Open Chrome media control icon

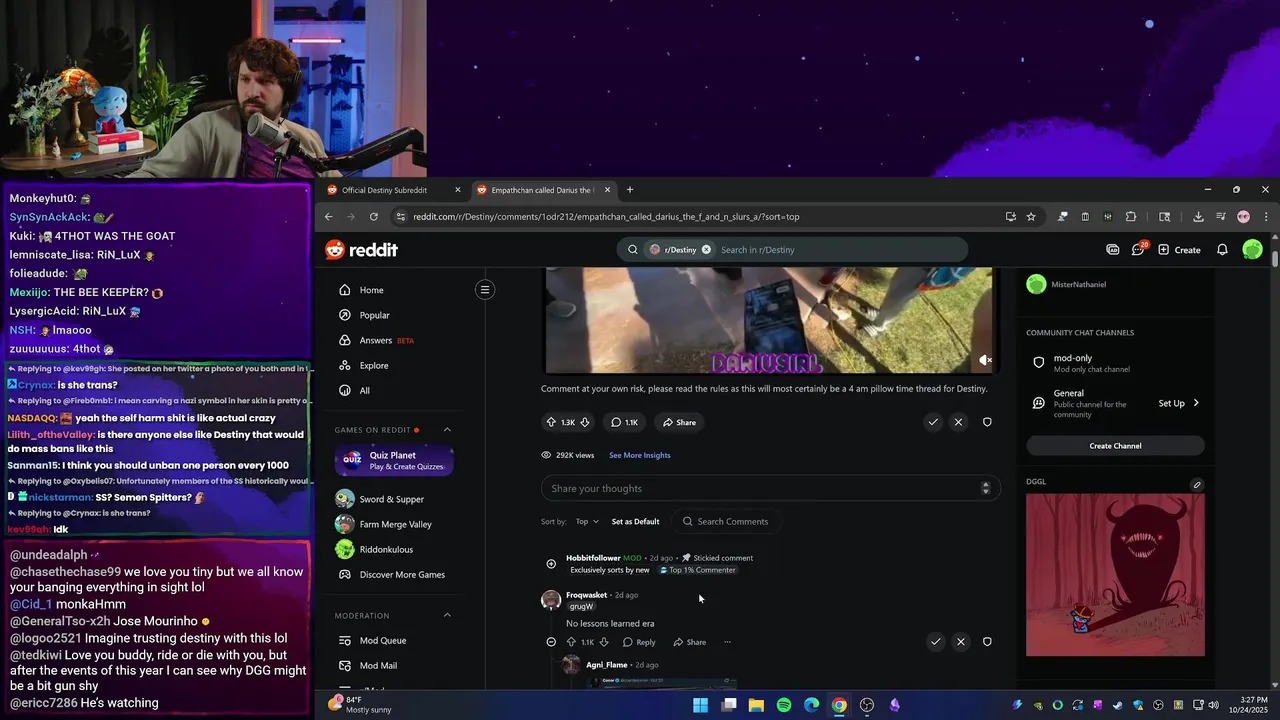1221,216
